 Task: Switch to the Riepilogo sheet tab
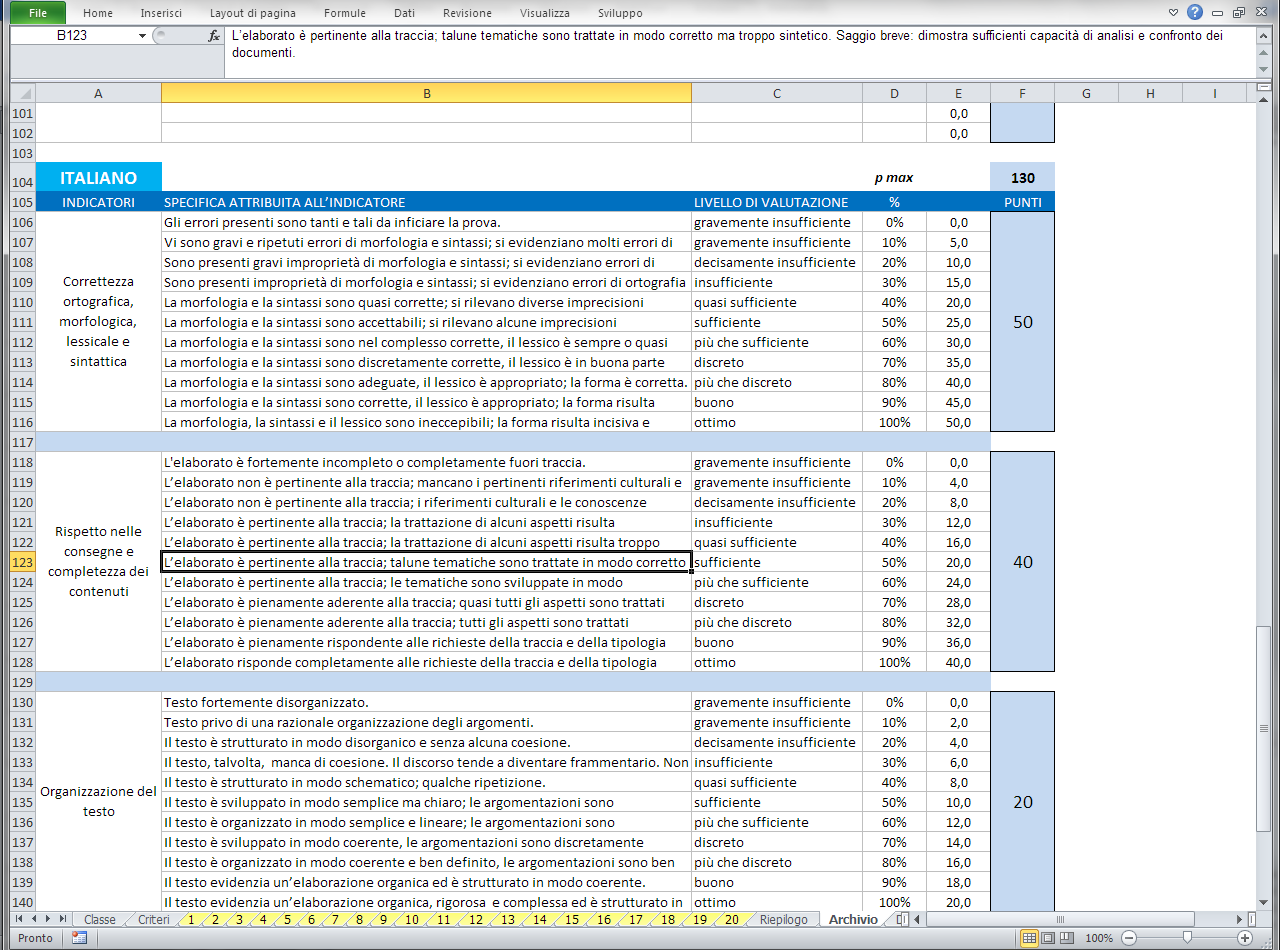click(783, 919)
